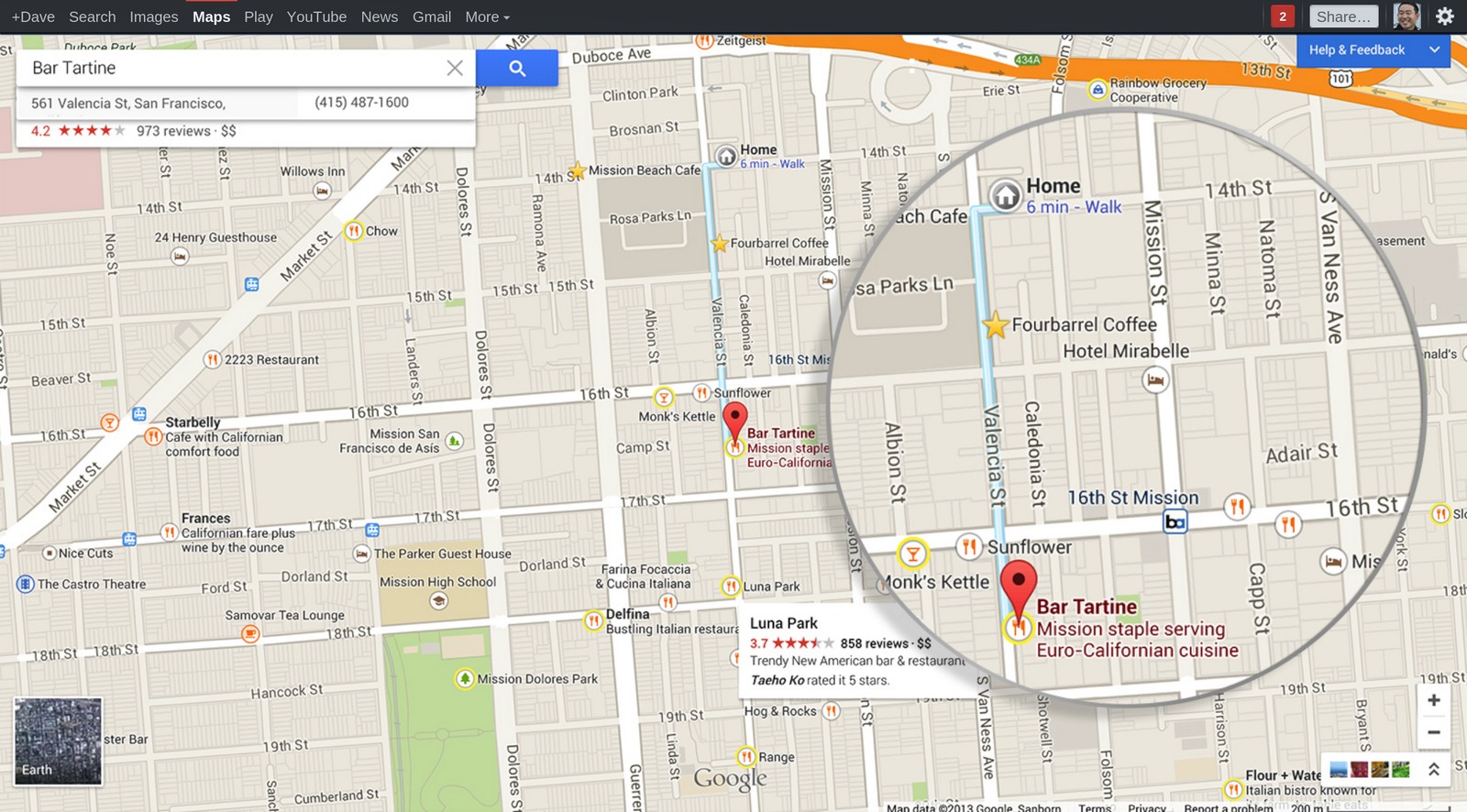Open Gmail in the Google bar
Image resolution: width=1467 pixels, height=812 pixels.
(x=432, y=16)
